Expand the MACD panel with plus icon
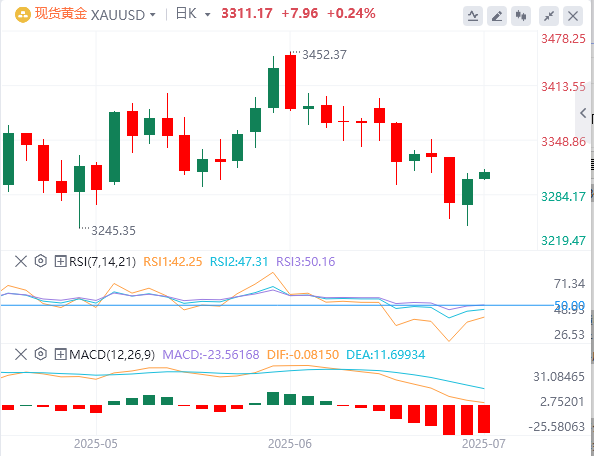 (61, 354)
